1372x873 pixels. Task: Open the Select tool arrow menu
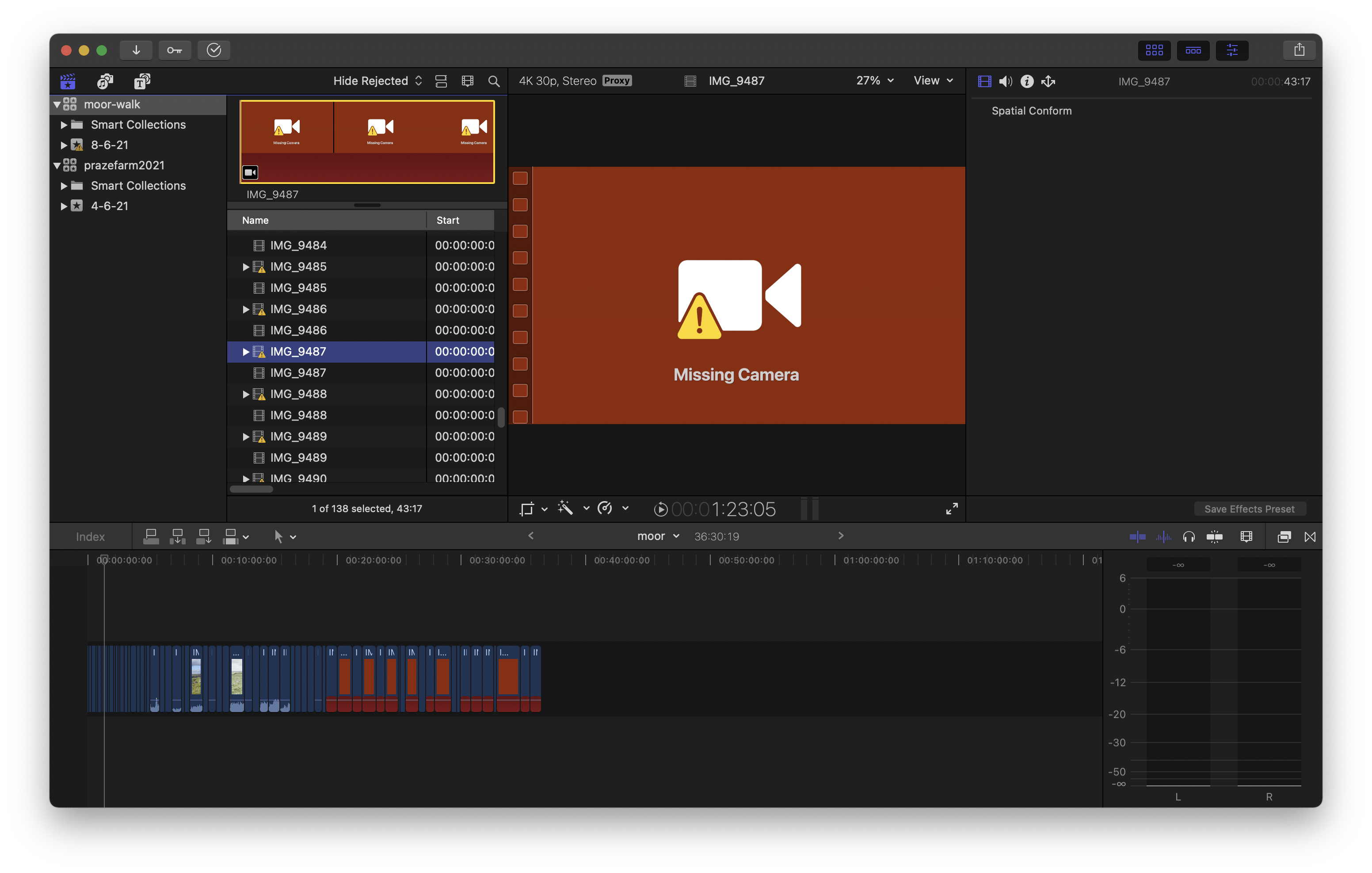(x=285, y=536)
